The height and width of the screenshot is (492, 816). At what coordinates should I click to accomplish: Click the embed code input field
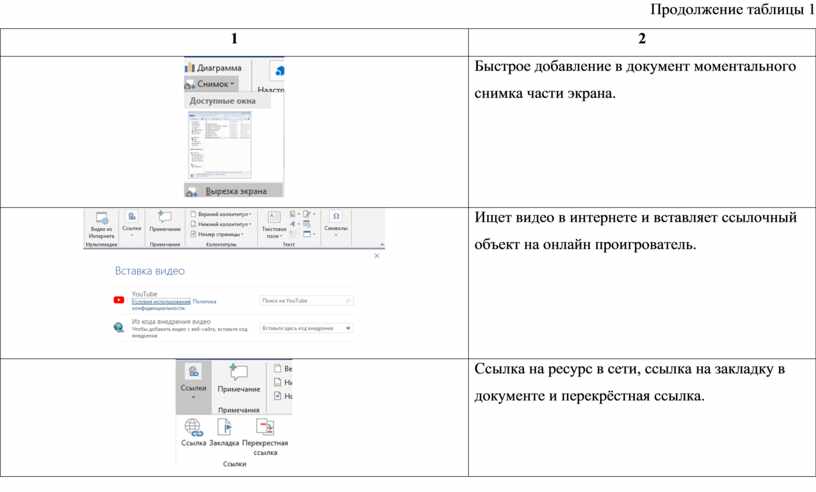pos(306,328)
